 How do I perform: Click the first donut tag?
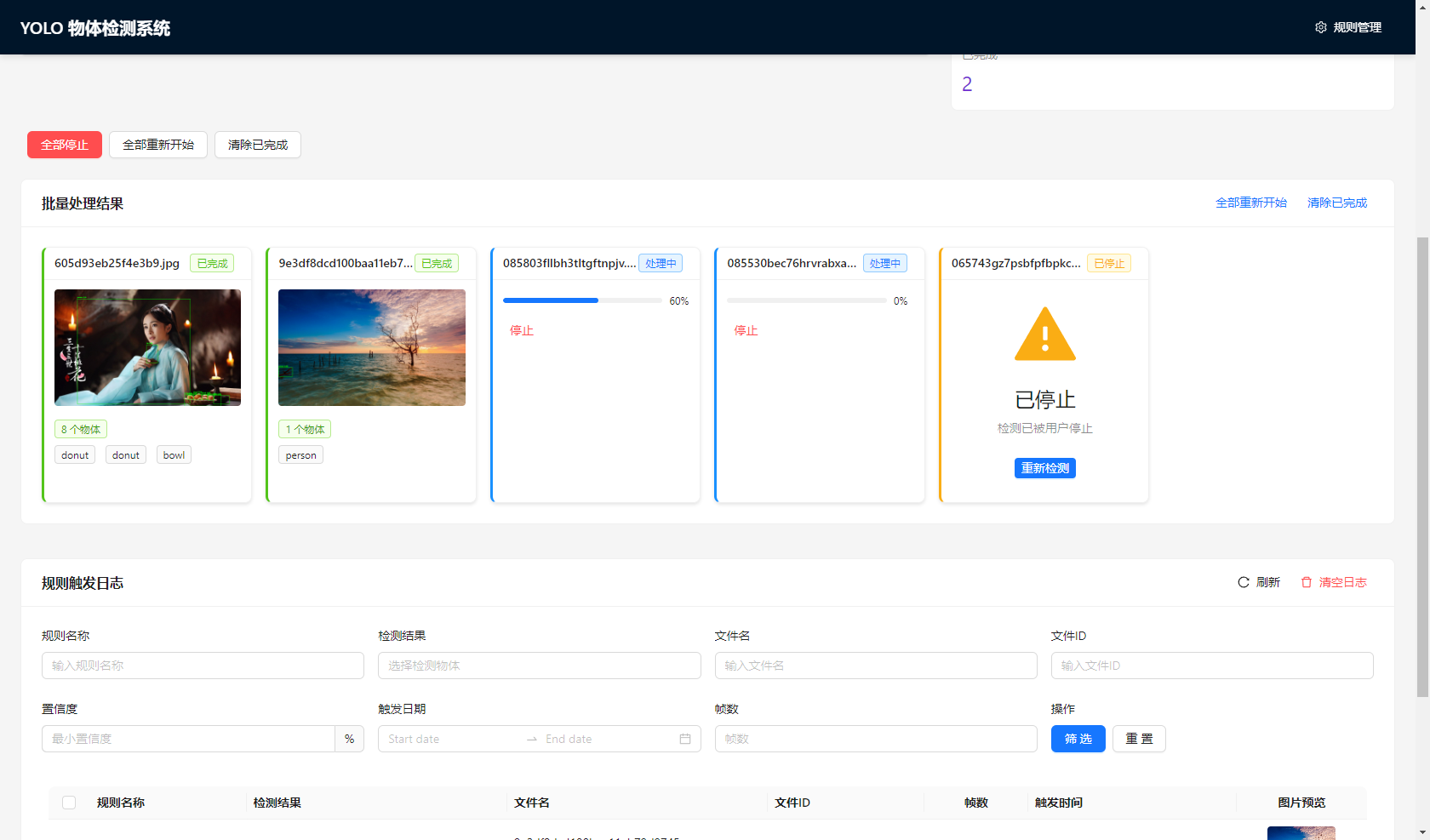click(x=75, y=455)
